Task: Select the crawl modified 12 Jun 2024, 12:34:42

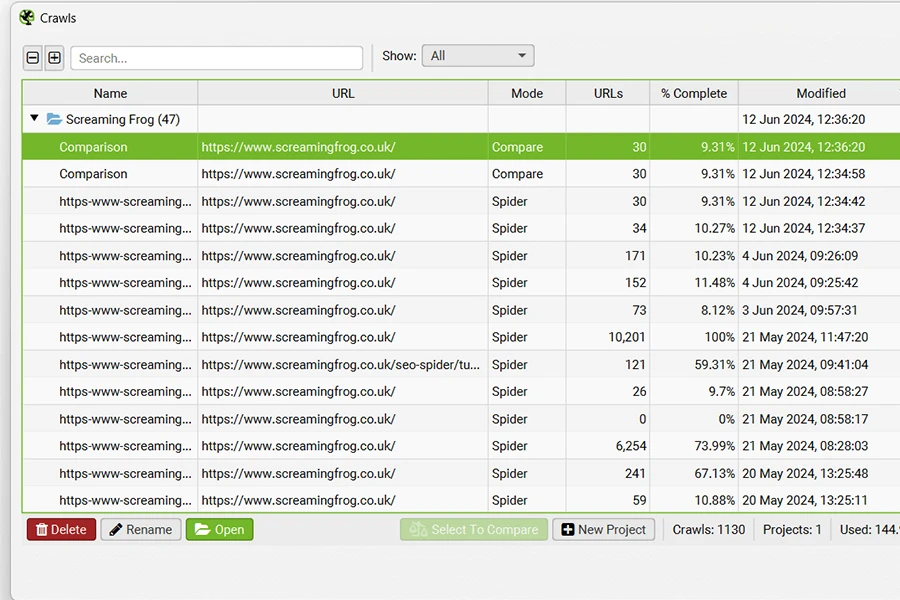Action: click(461, 202)
